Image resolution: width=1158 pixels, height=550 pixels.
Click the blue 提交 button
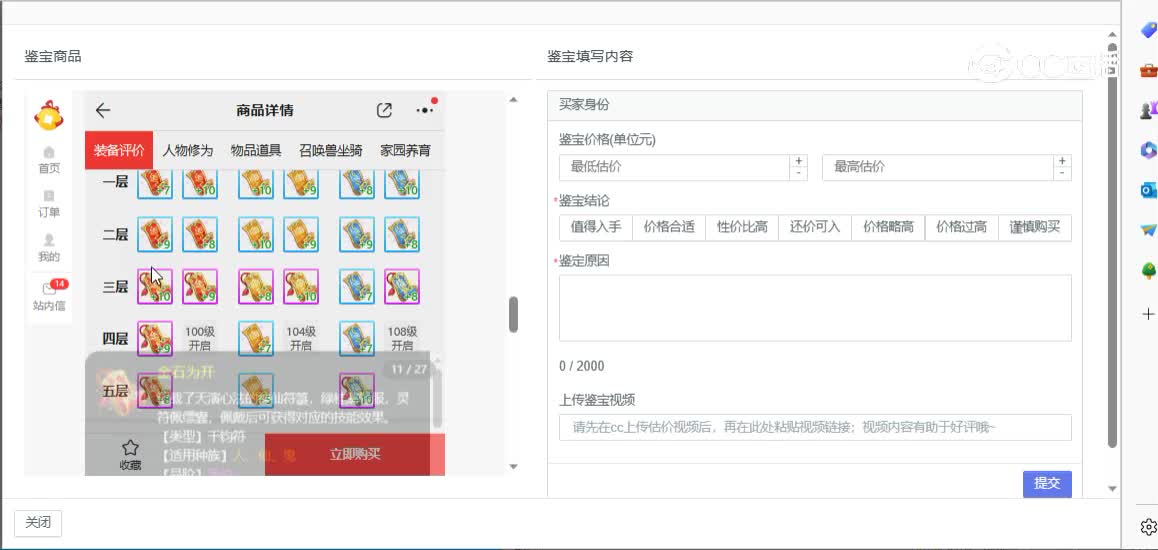coord(1047,484)
